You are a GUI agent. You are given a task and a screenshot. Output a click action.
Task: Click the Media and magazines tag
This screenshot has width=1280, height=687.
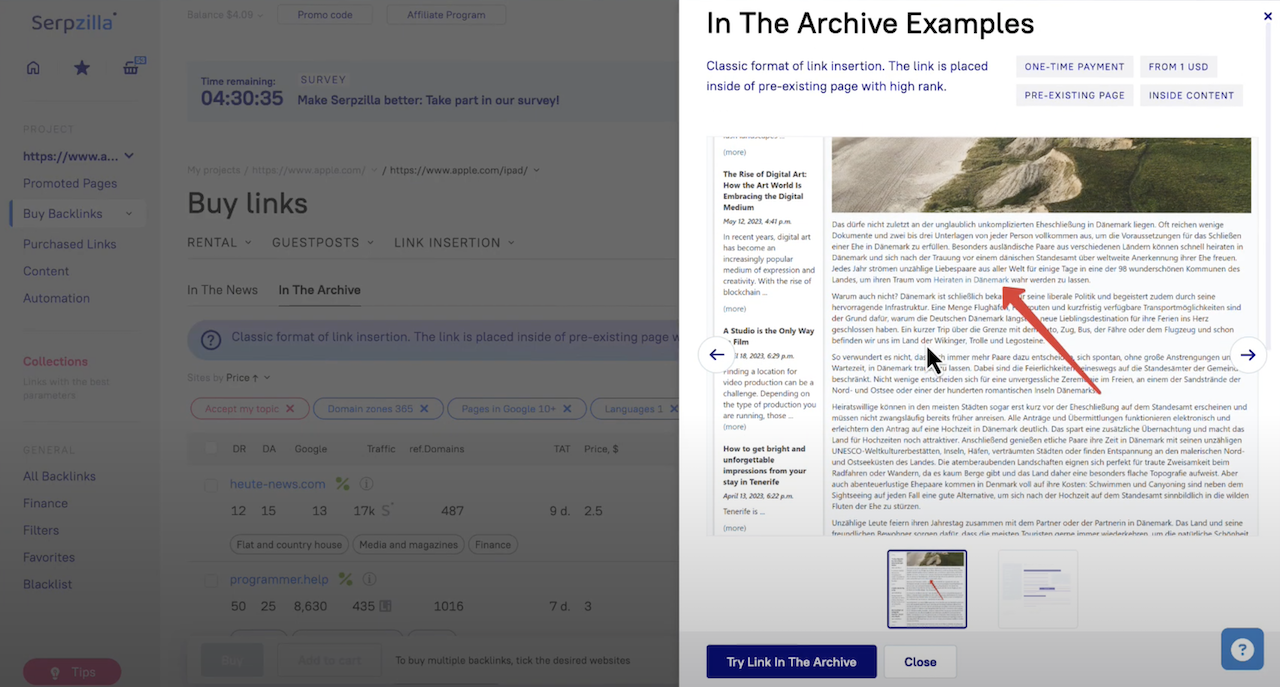click(410, 545)
